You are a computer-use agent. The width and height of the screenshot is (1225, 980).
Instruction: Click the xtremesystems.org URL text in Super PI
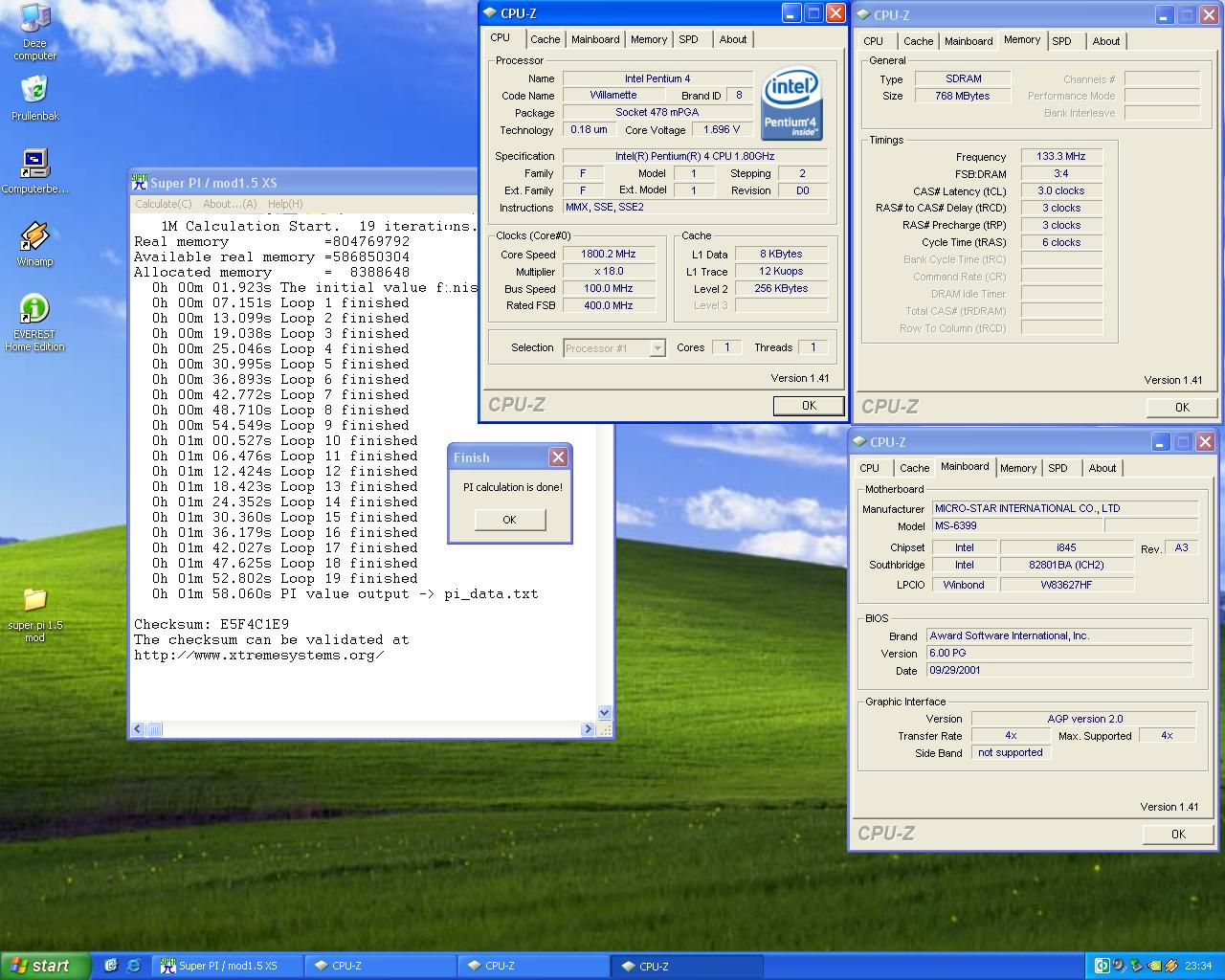(258, 655)
